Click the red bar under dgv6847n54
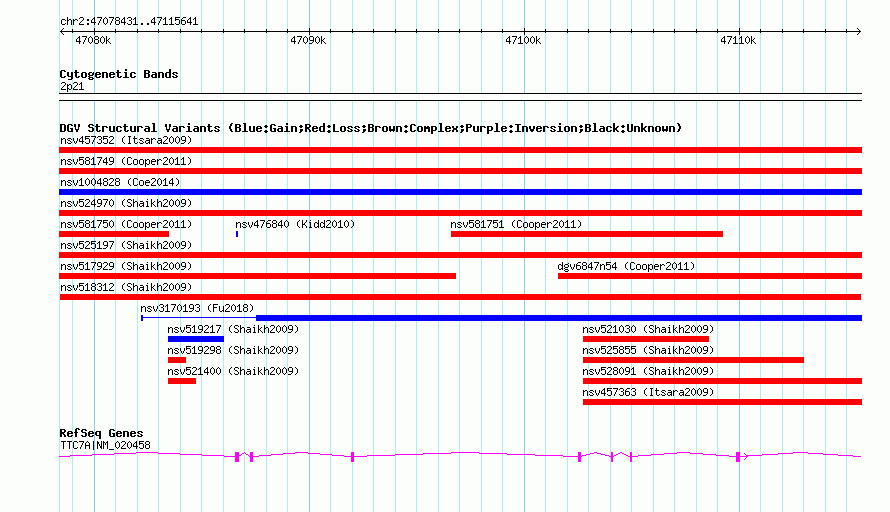The width and height of the screenshot is (890, 512). pyautogui.click(x=710, y=276)
